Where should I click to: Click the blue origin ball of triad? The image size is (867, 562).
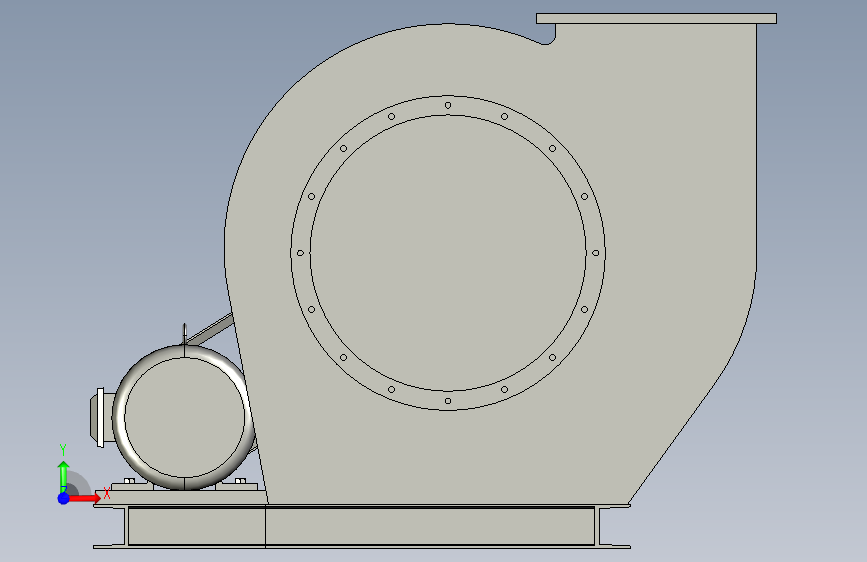[64, 498]
